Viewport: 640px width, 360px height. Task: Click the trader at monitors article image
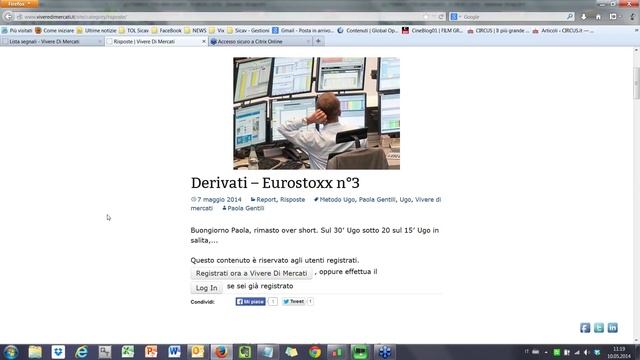pyautogui.click(x=316, y=113)
